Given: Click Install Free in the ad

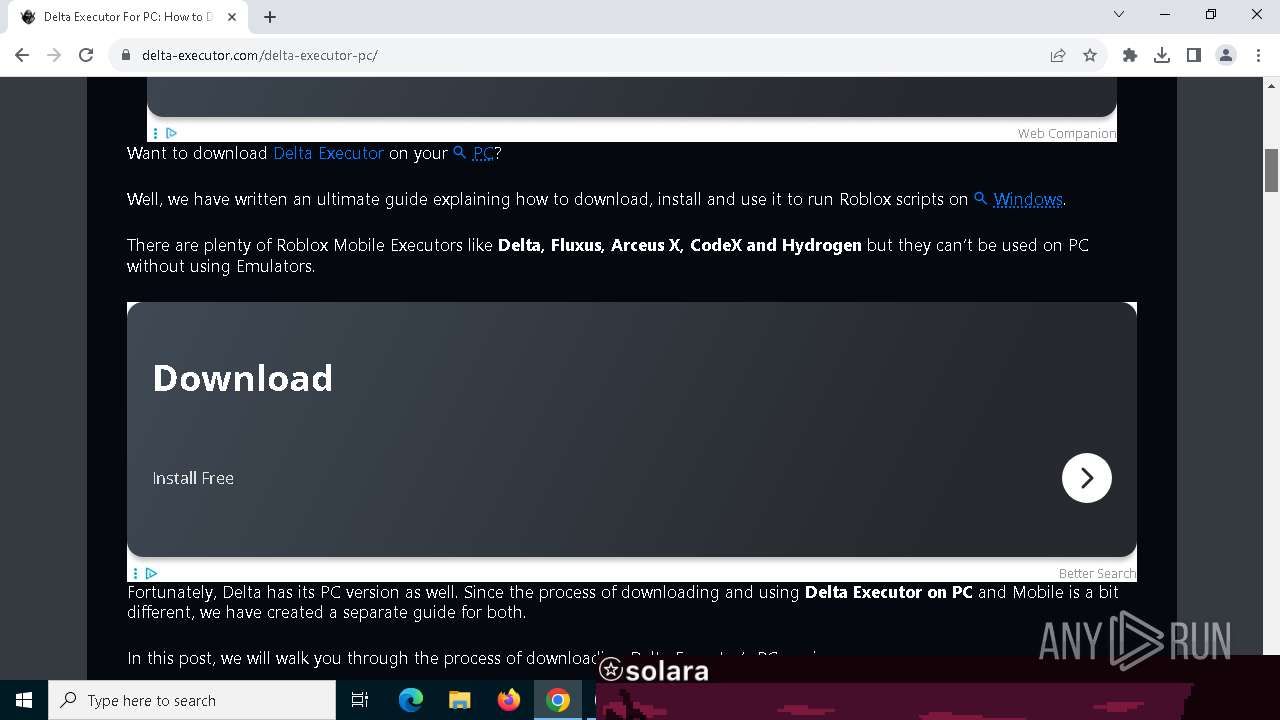Looking at the screenshot, I should (193, 478).
